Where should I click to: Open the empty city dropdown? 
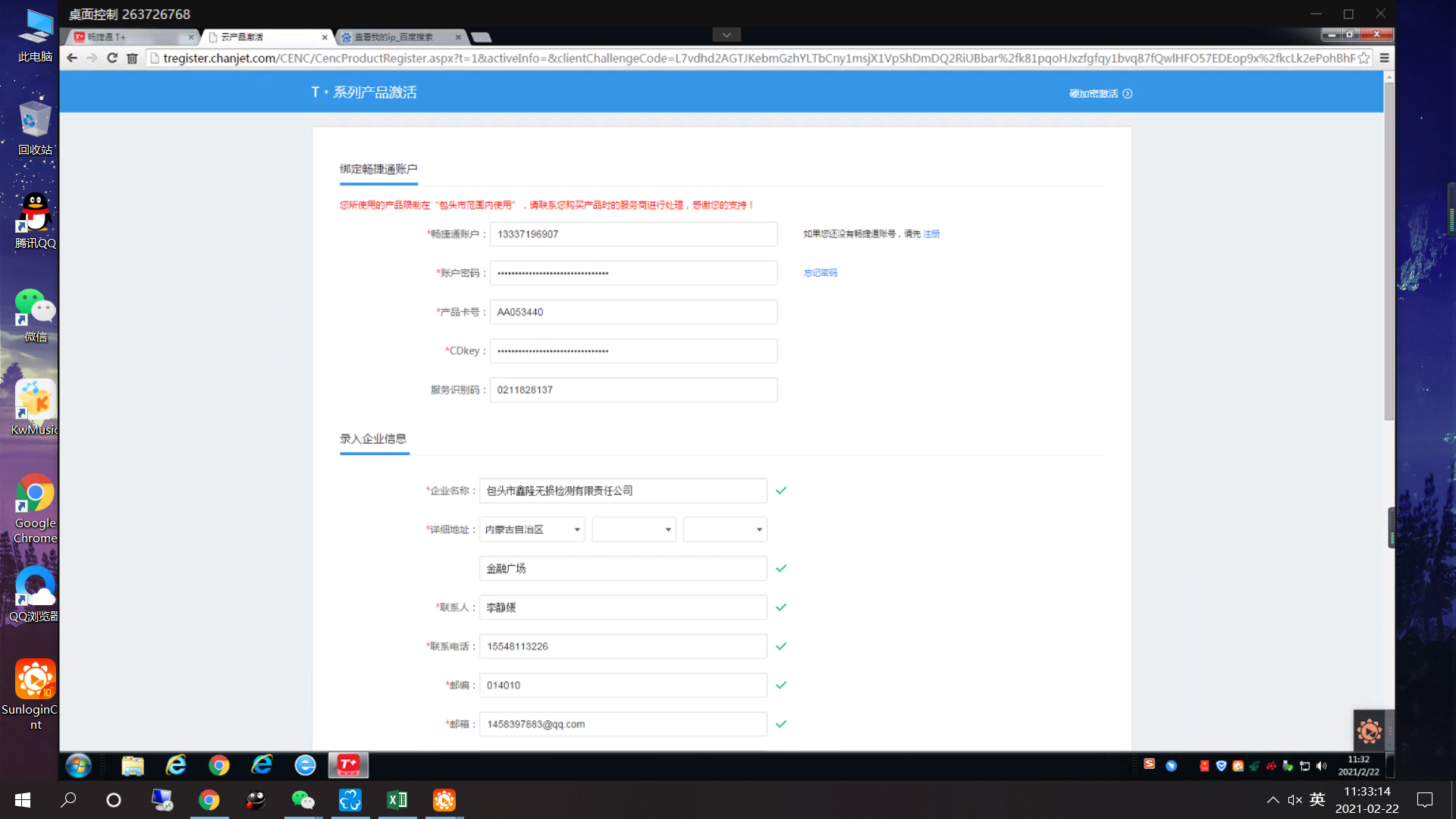(x=634, y=529)
